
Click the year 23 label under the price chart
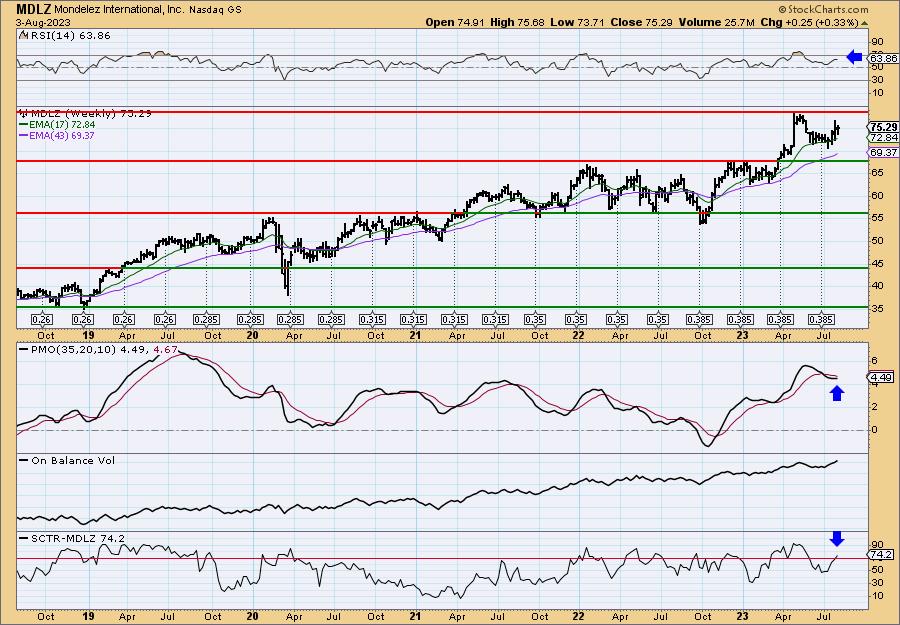point(742,335)
